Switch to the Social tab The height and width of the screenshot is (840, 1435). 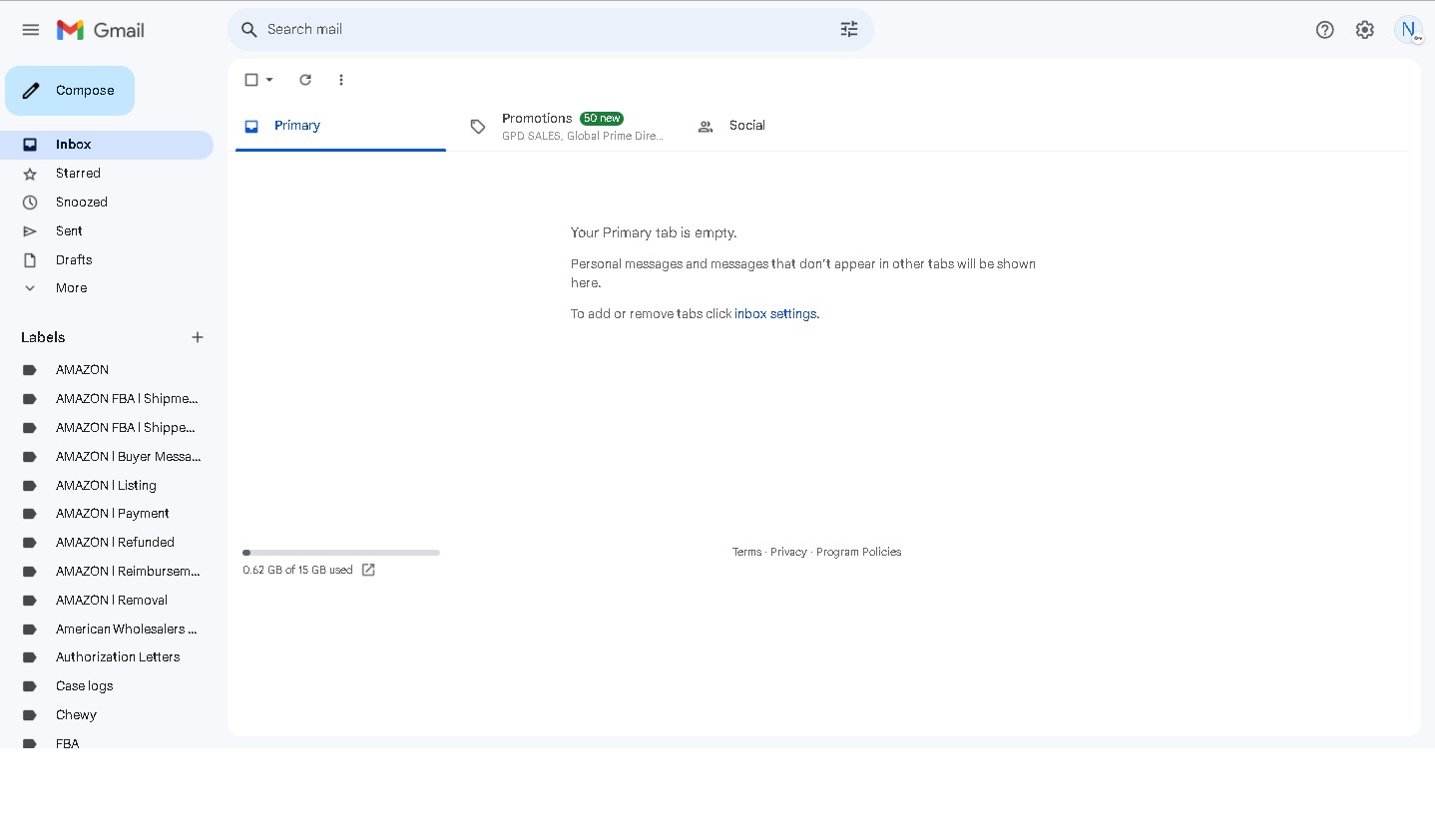[x=795, y=126]
